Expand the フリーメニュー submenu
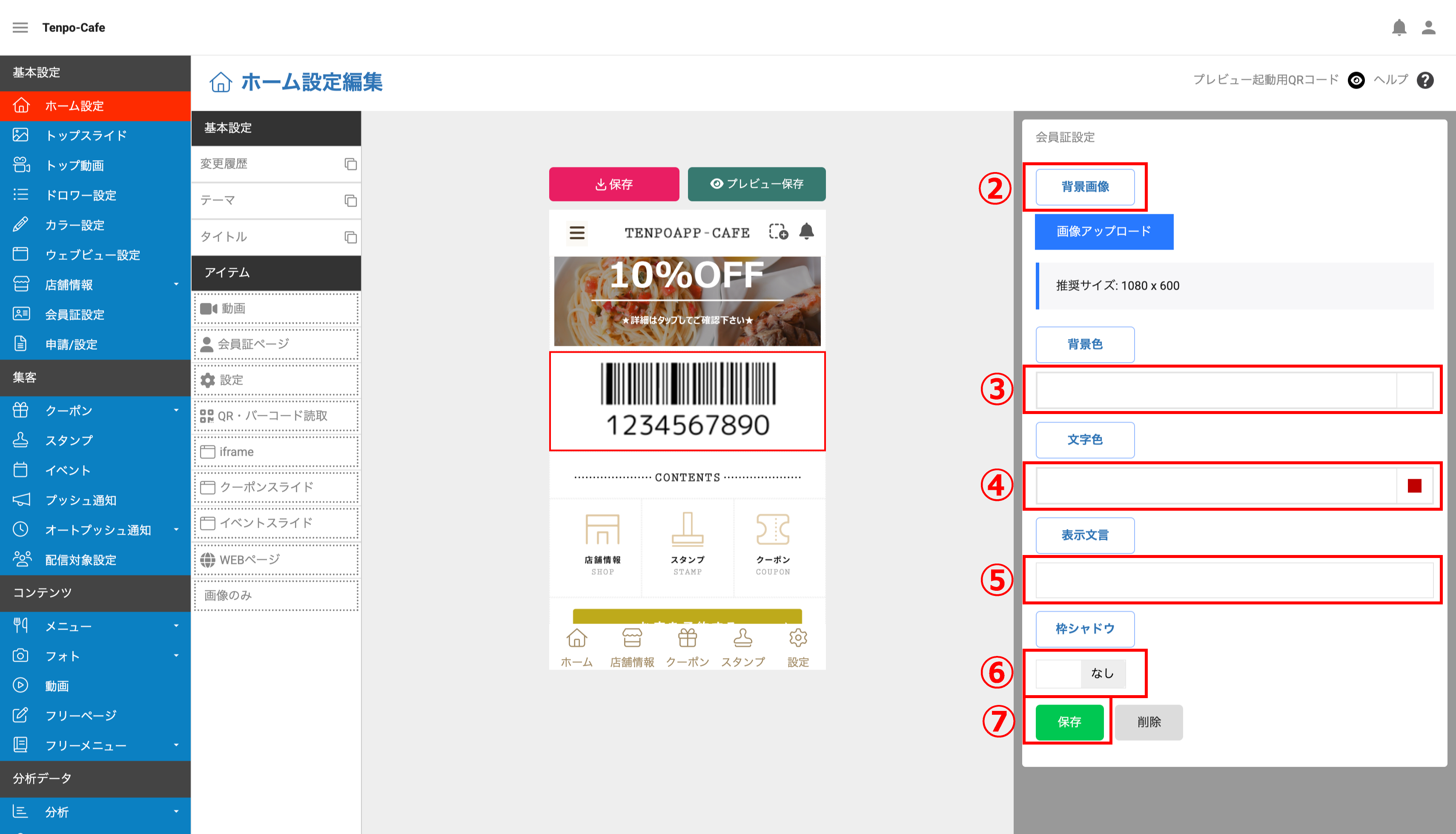Screen dimensions: 1456x834 (x=176, y=745)
